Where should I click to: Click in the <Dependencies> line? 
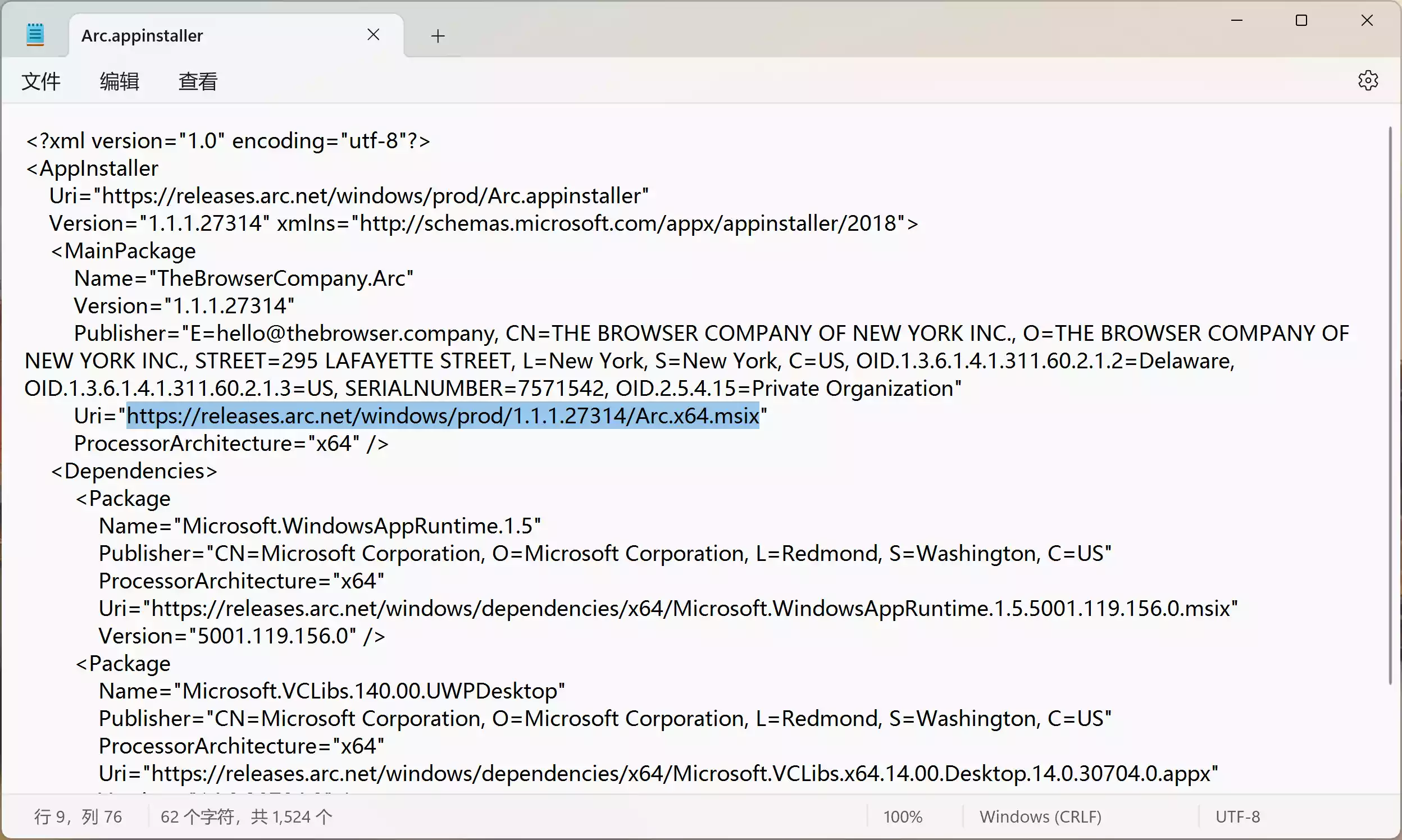click(x=134, y=471)
